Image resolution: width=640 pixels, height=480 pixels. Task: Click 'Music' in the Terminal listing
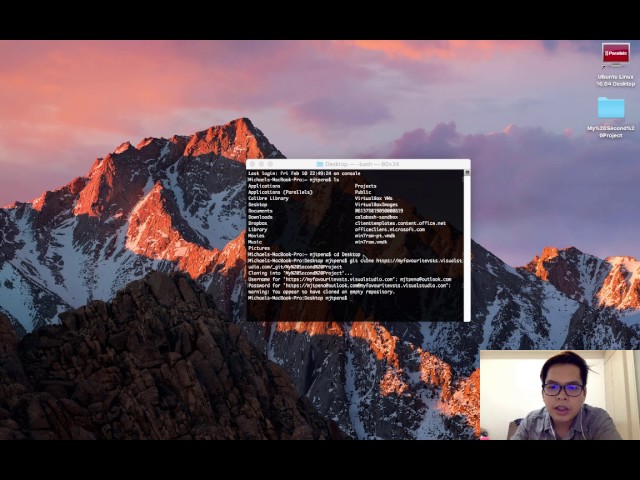[x=255, y=242]
